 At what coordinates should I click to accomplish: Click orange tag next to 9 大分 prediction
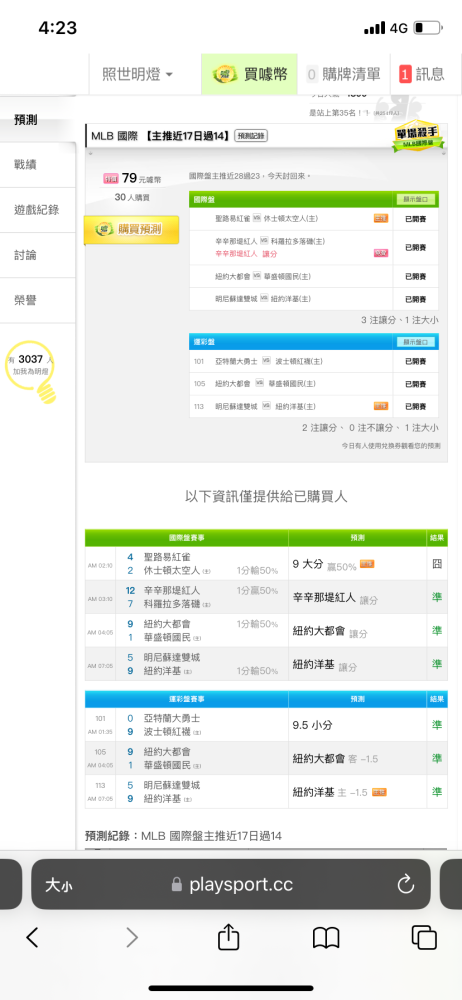click(x=367, y=564)
